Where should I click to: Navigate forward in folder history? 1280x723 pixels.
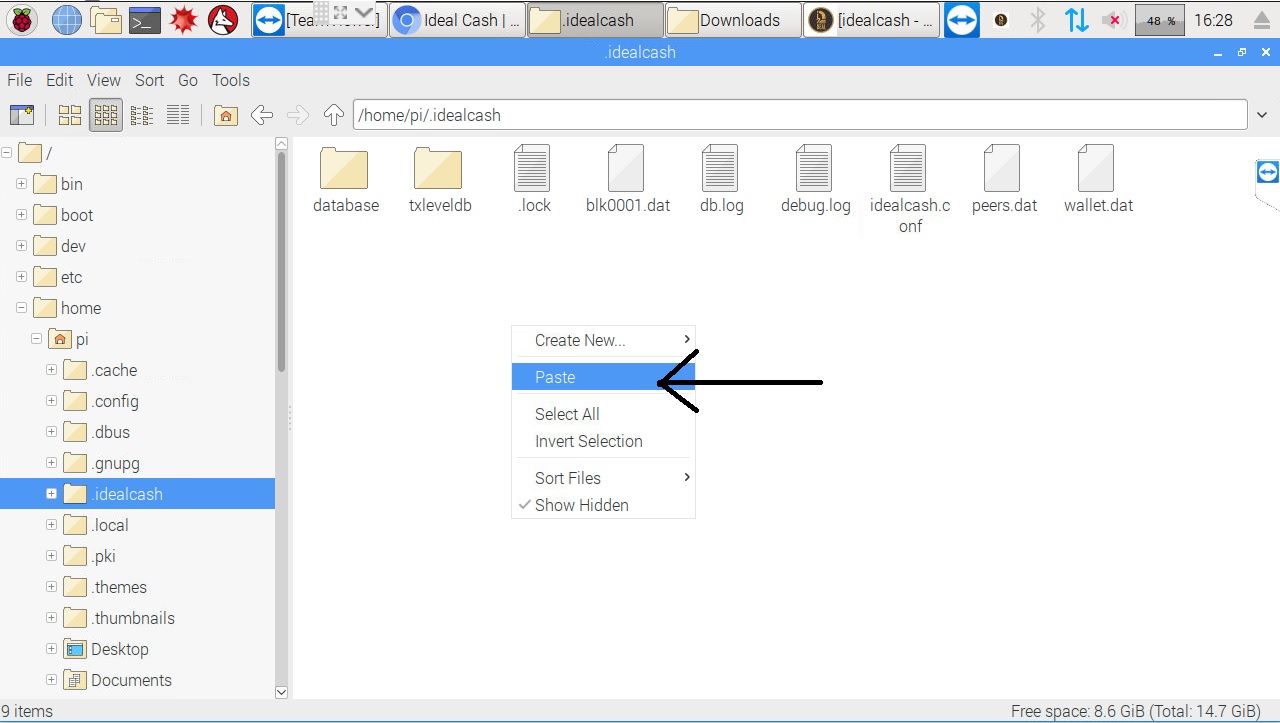pos(298,115)
